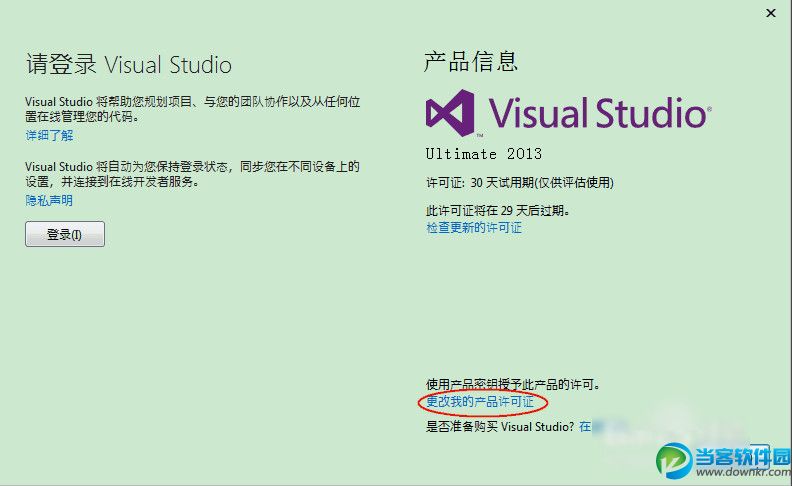The image size is (792, 486).
Task: Click the 此许可证将在 29 天后过期 text
Action: (x=498, y=210)
